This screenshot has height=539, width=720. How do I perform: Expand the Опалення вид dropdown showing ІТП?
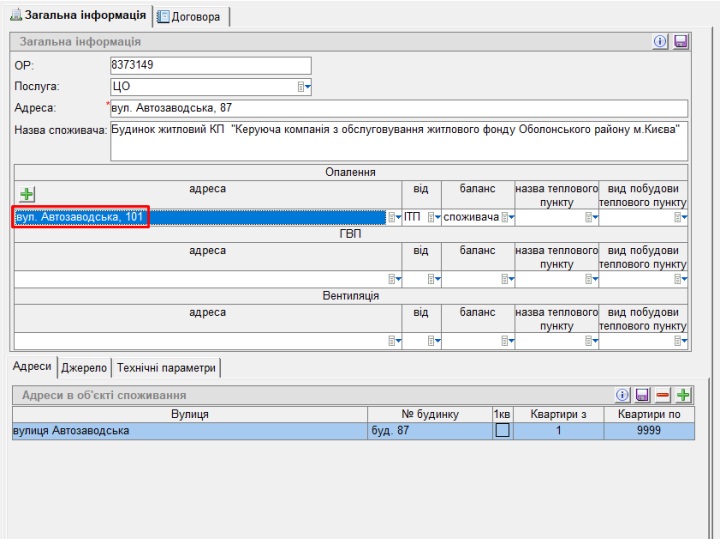433,217
